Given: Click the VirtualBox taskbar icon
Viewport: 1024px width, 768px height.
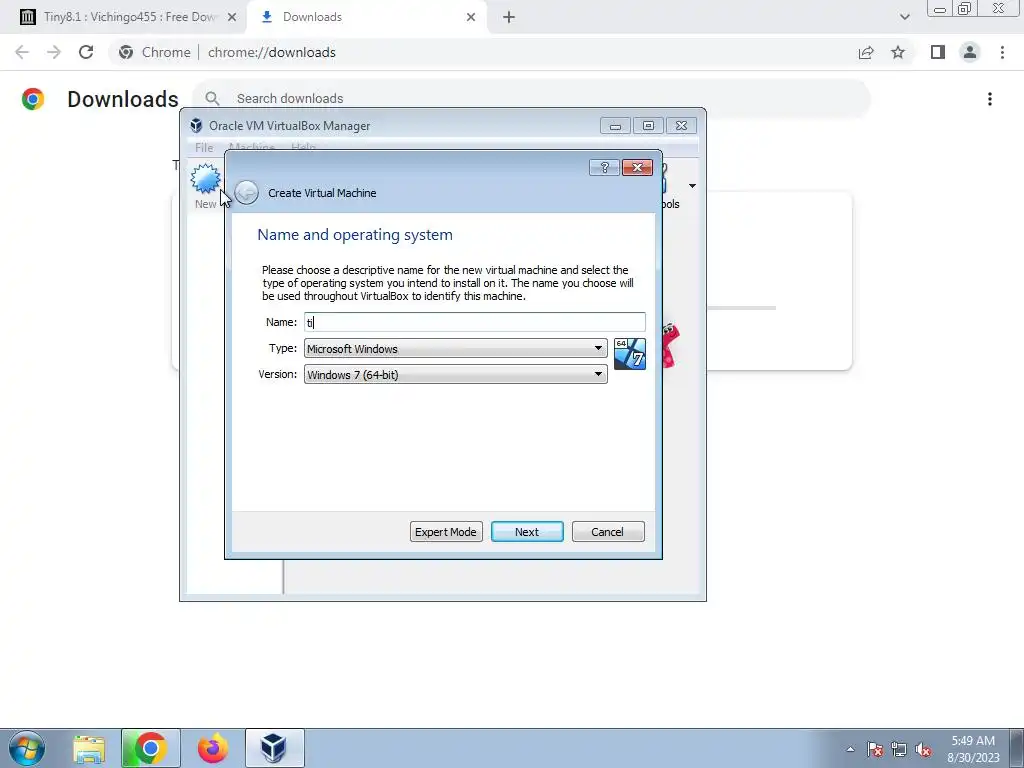Looking at the screenshot, I should tap(274, 748).
